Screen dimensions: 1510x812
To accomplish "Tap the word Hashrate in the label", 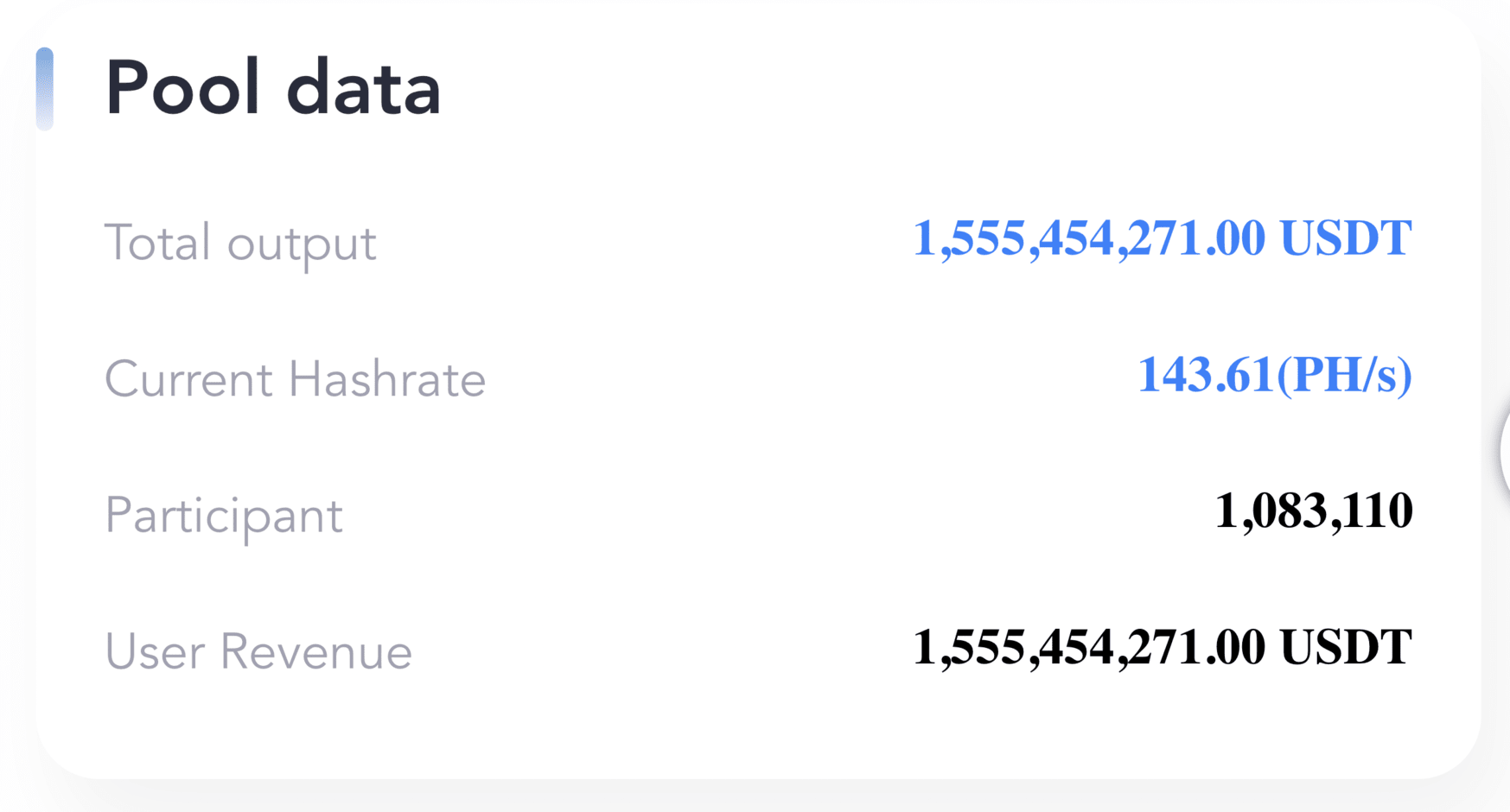I will 387,379.
